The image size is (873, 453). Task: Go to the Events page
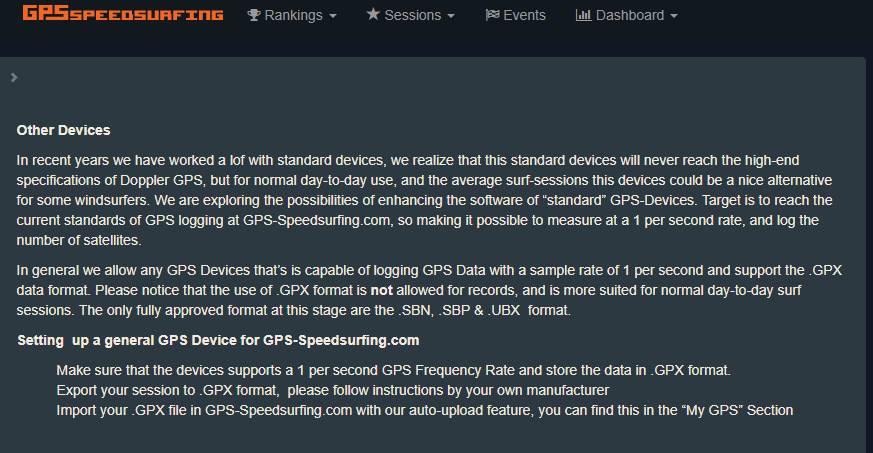click(524, 15)
